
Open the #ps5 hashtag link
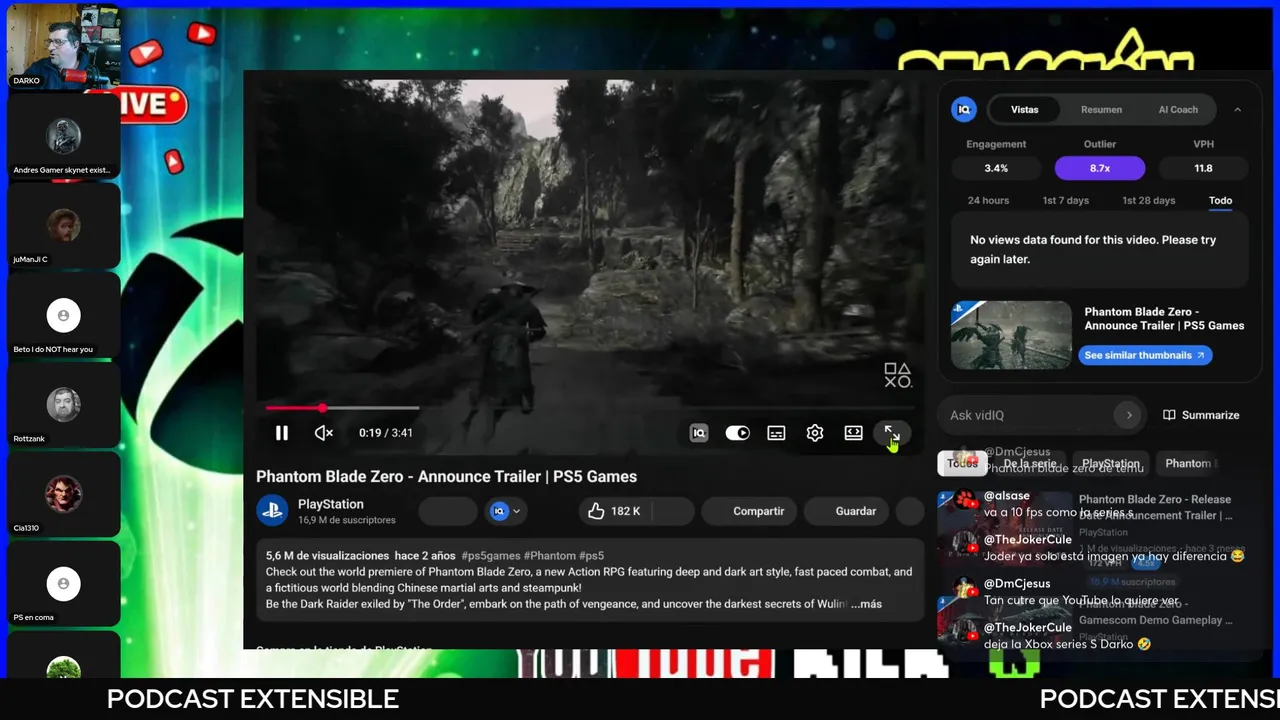pos(591,556)
